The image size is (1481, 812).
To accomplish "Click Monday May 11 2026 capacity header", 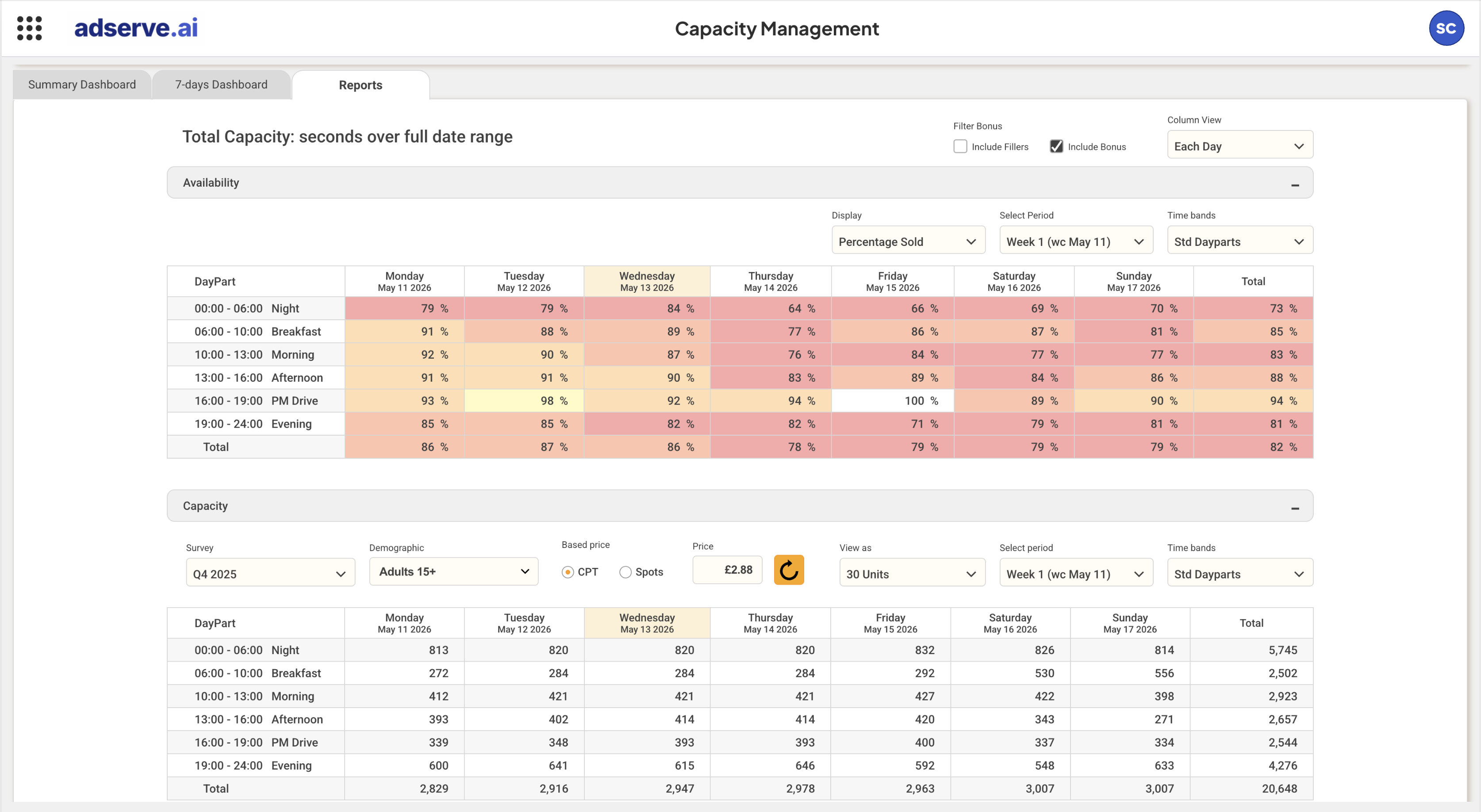I will [x=404, y=623].
